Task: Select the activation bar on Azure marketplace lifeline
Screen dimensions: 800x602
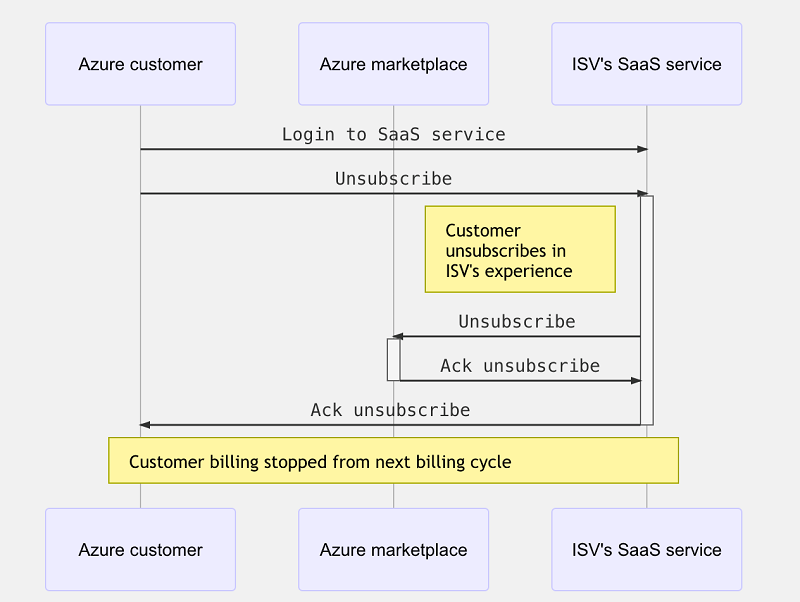Action: pyautogui.click(x=392, y=358)
